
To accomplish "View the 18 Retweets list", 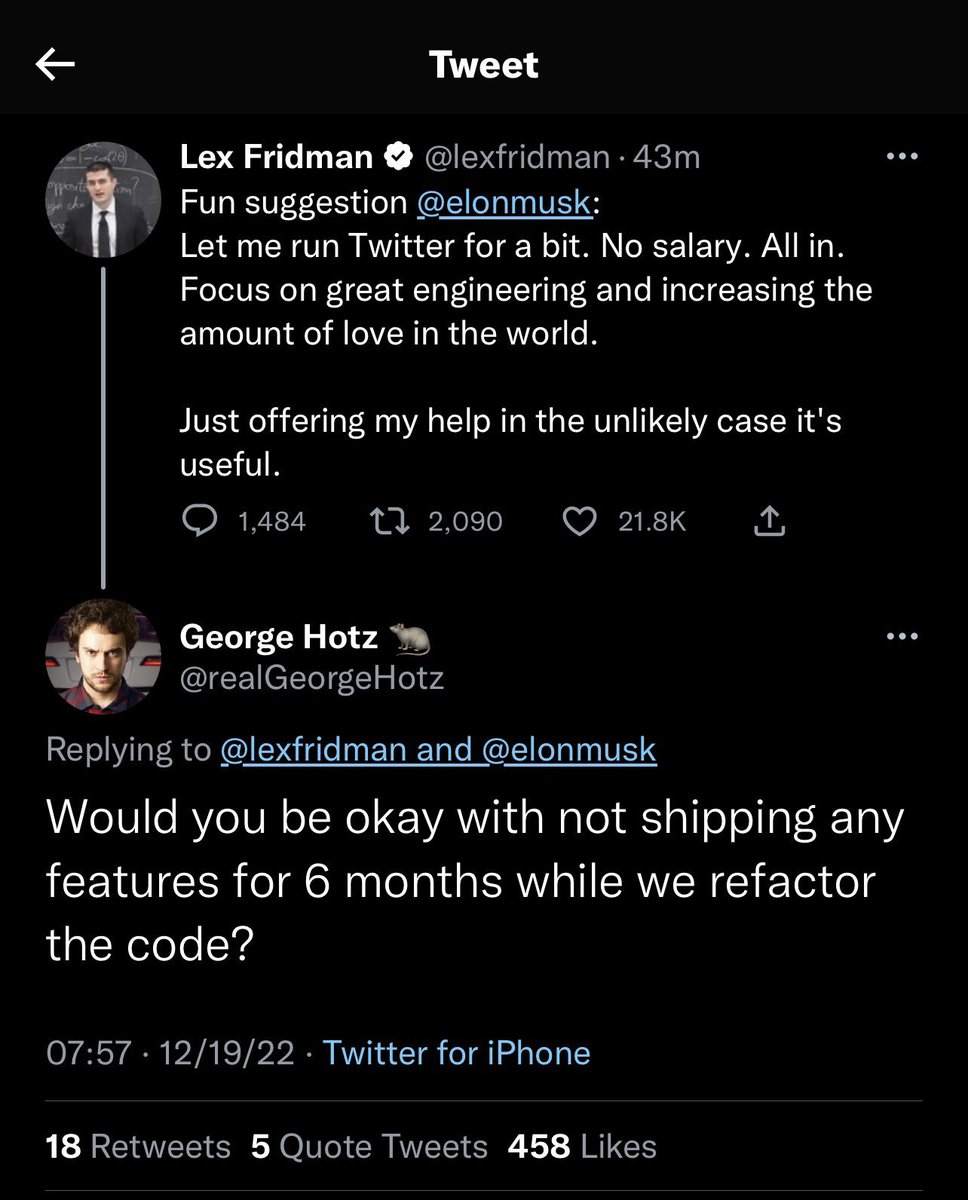I will (x=138, y=1146).
